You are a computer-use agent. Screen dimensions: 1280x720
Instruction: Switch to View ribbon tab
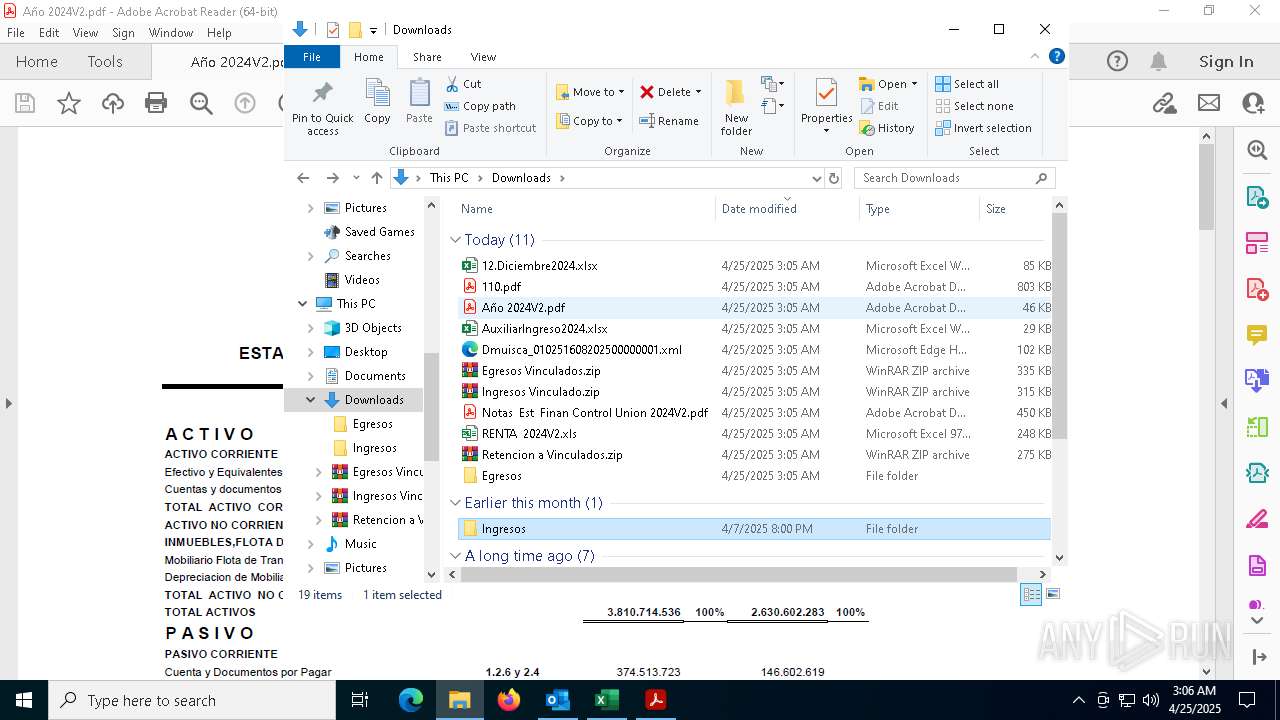(483, 57)
